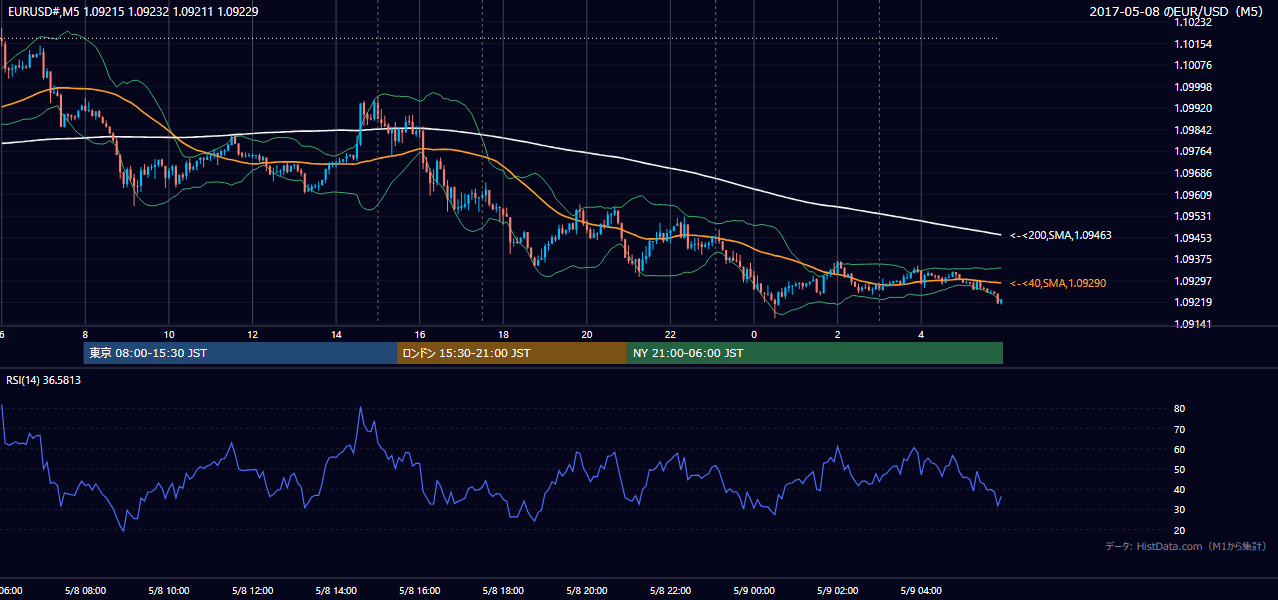The width and height of the screenshot is (1278, 600).
Task: Click price axis value 1.10076
Action: [x=1193, y=65]
